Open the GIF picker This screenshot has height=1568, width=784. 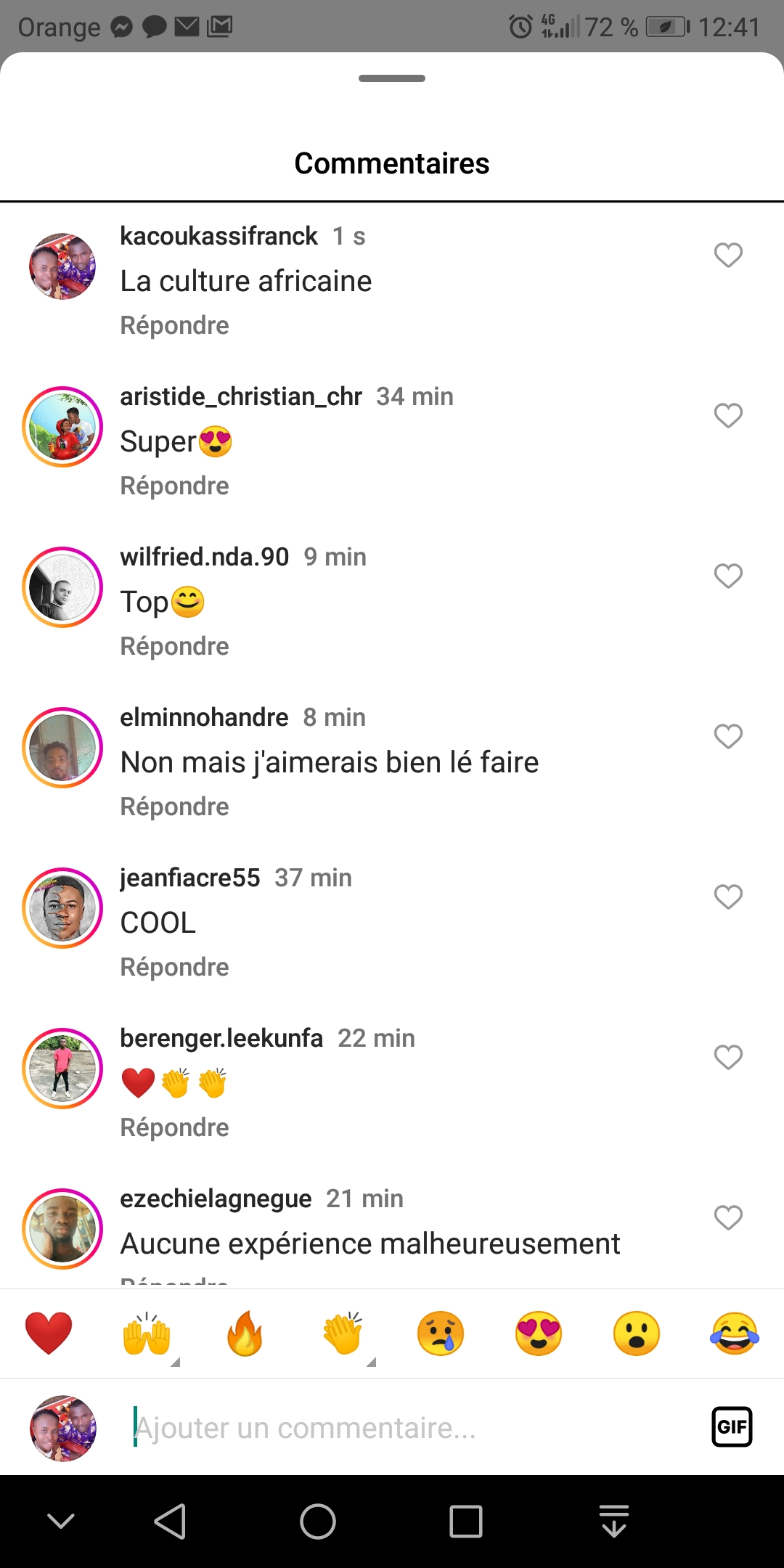pyautogui.click(x=732, y=1427)
